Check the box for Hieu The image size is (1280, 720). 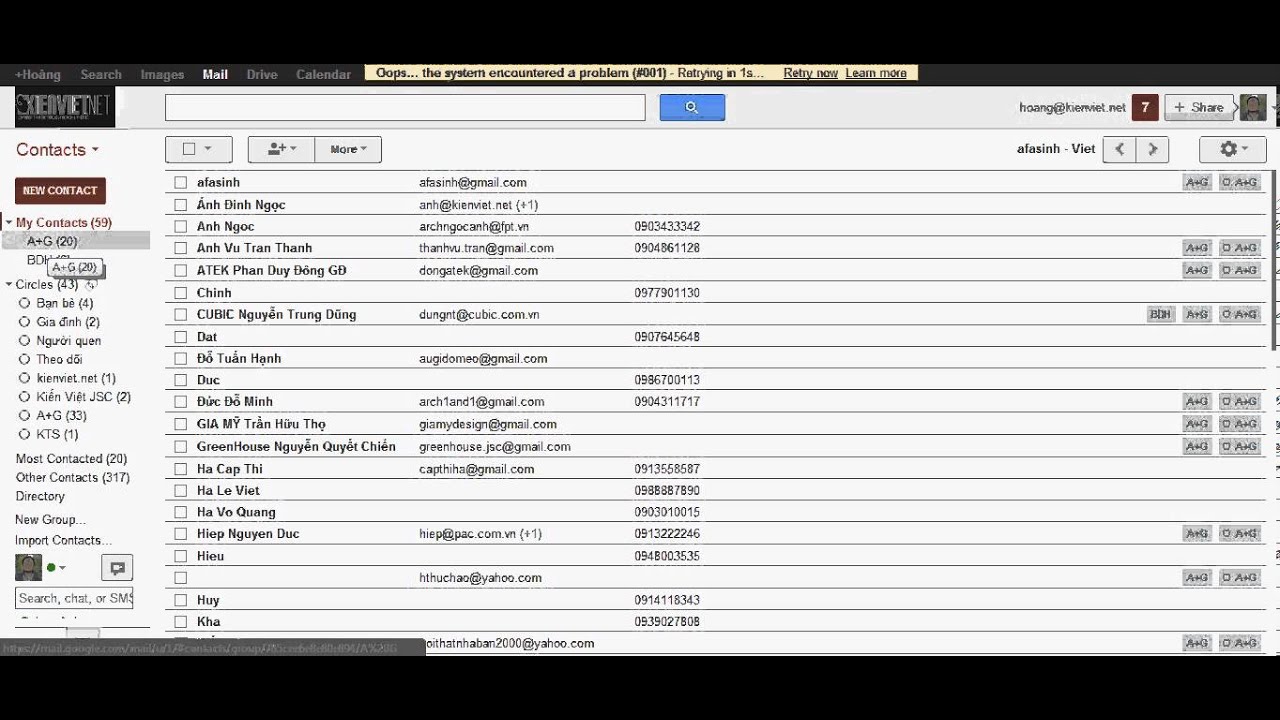point(180,556)
